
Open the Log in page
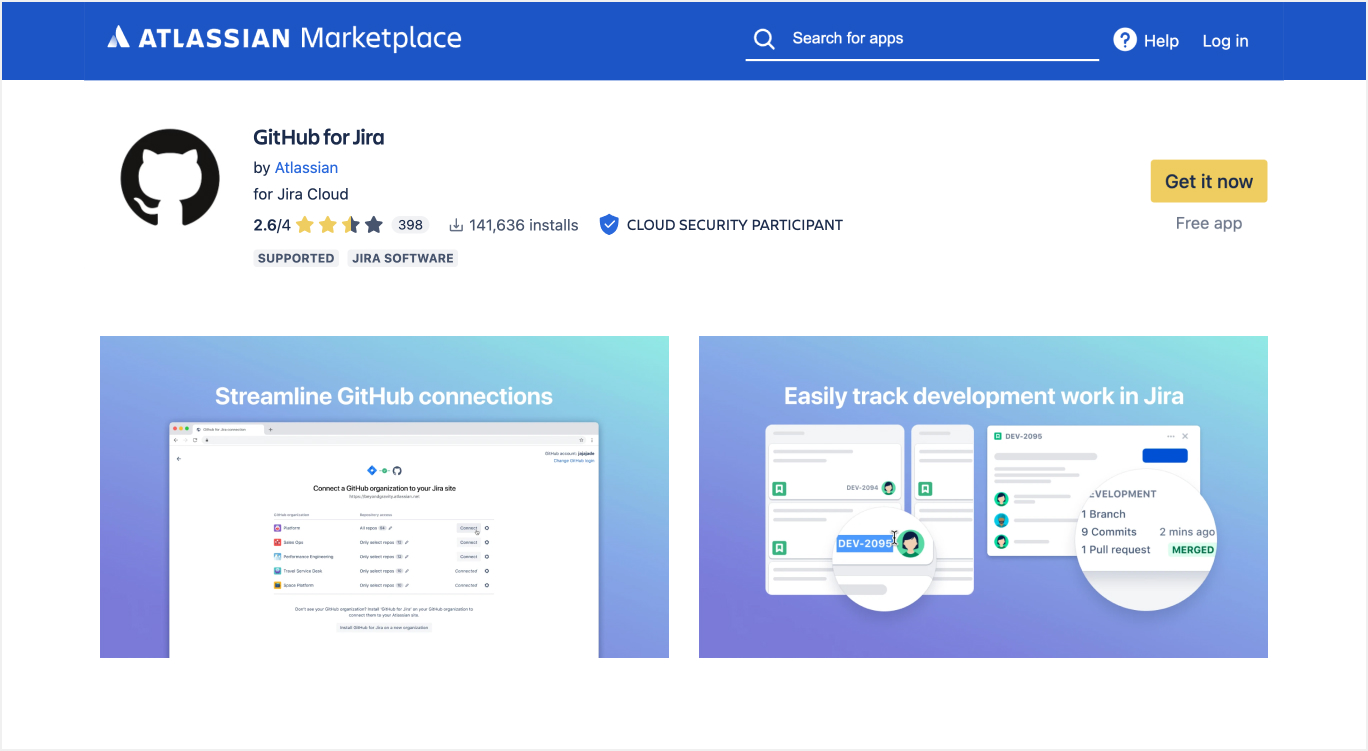(1225, 41)
